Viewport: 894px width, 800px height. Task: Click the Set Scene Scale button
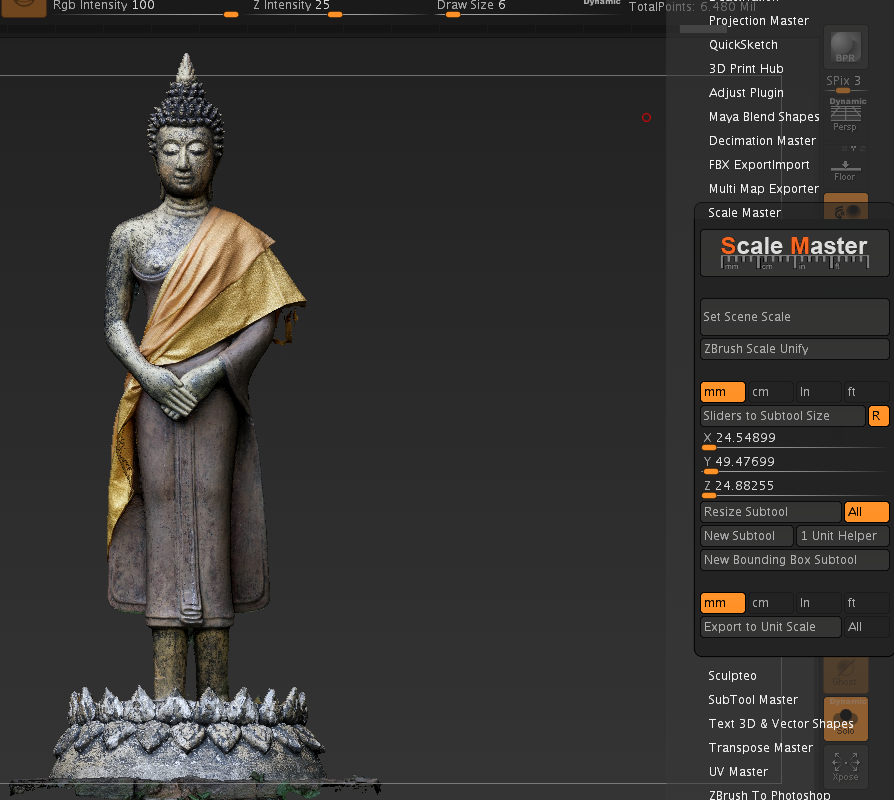click(x=794, y=317)
